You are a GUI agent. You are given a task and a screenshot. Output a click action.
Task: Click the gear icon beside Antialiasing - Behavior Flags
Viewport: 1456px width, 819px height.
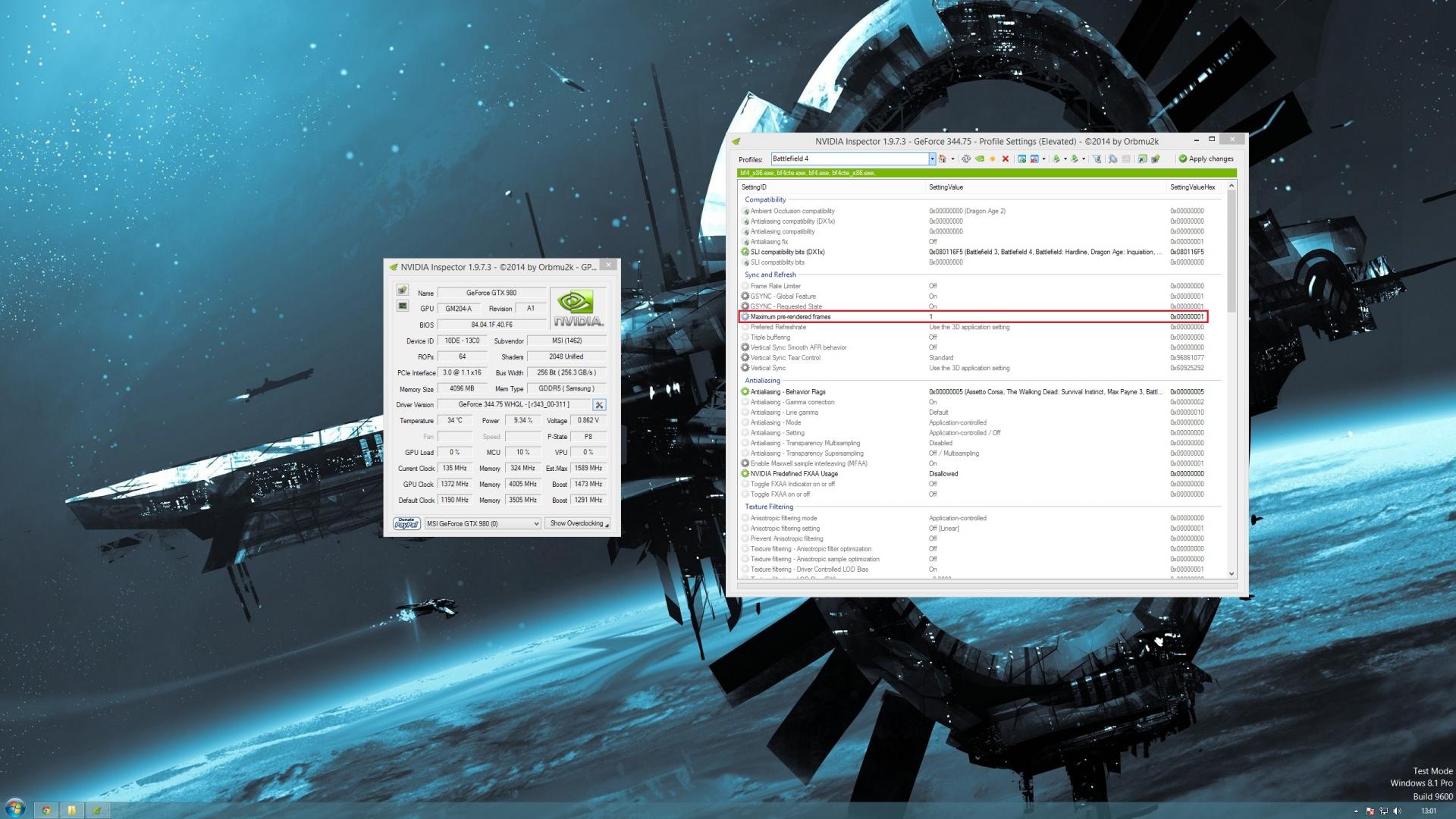pyautogui.click(x=745, y=392)
